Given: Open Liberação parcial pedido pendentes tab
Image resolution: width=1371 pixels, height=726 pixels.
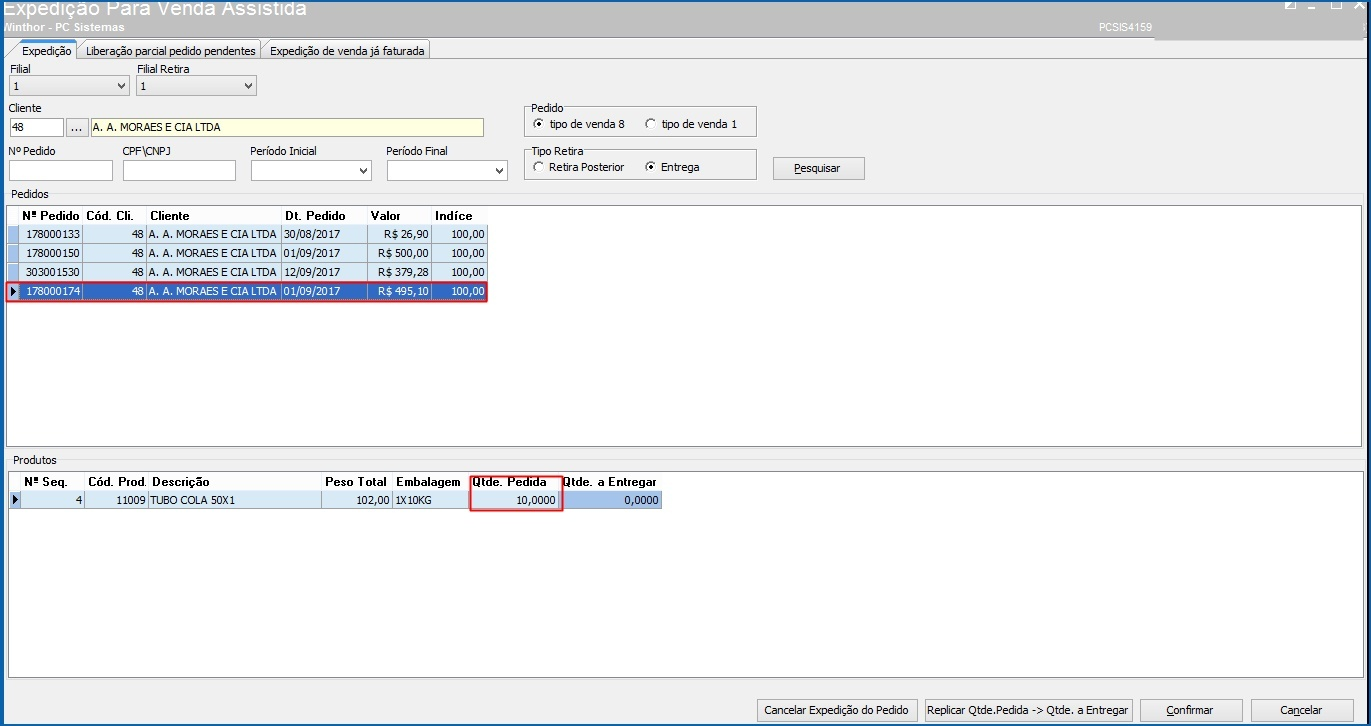Looking at the screenshot, I should [x=171, y=50].
